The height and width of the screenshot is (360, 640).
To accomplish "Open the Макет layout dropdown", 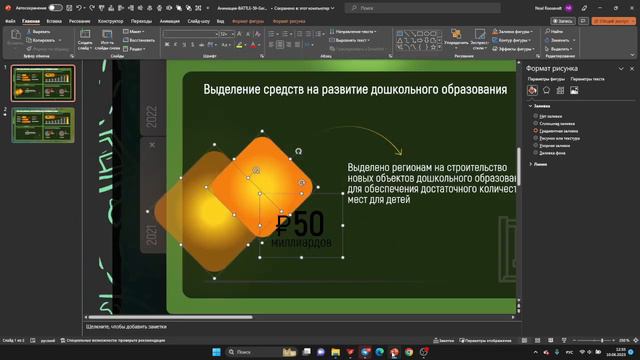I will click(133, 31).
